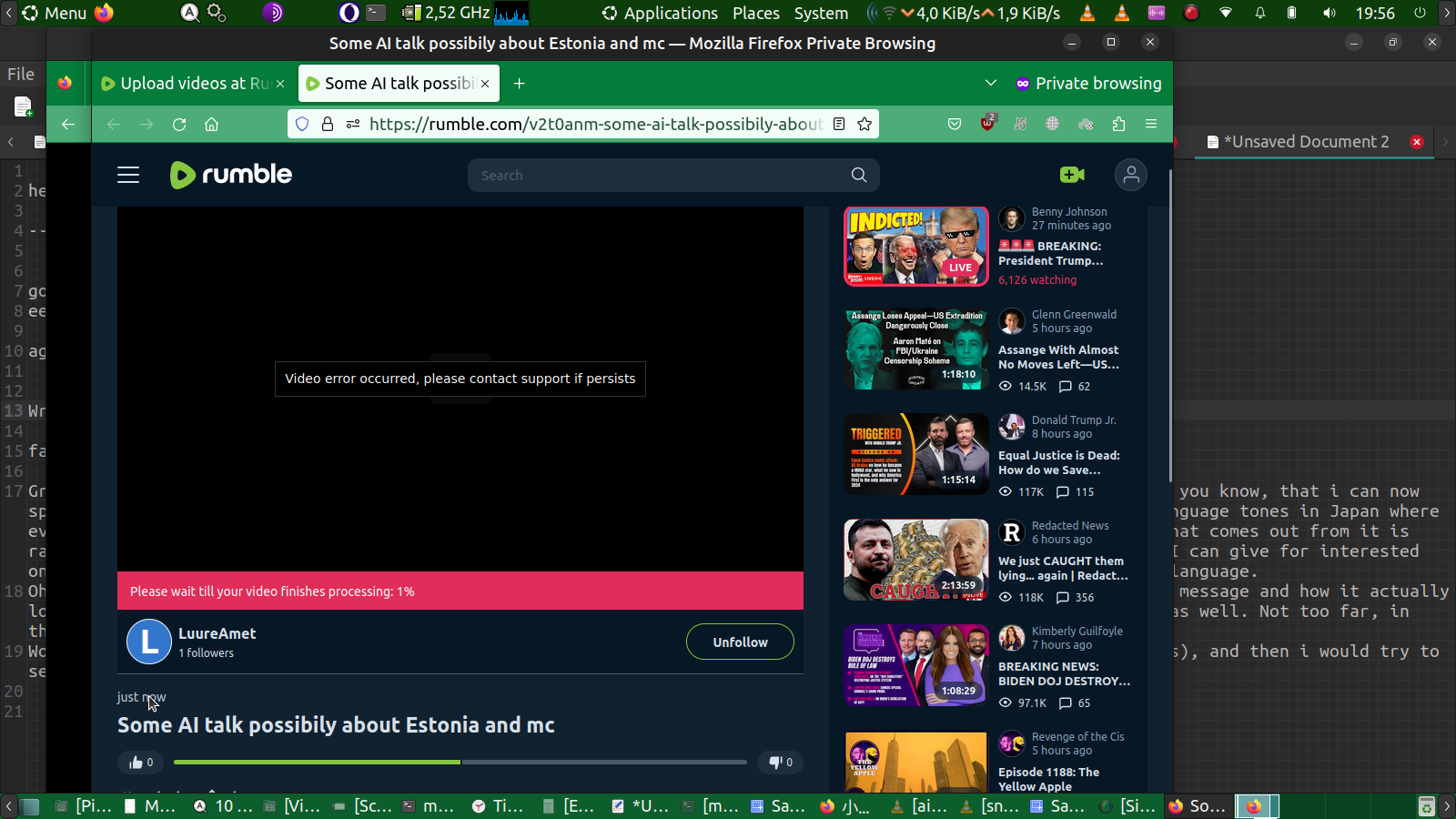Open the Kimberly Guilfoyle video thumbnail

point(916,665)
